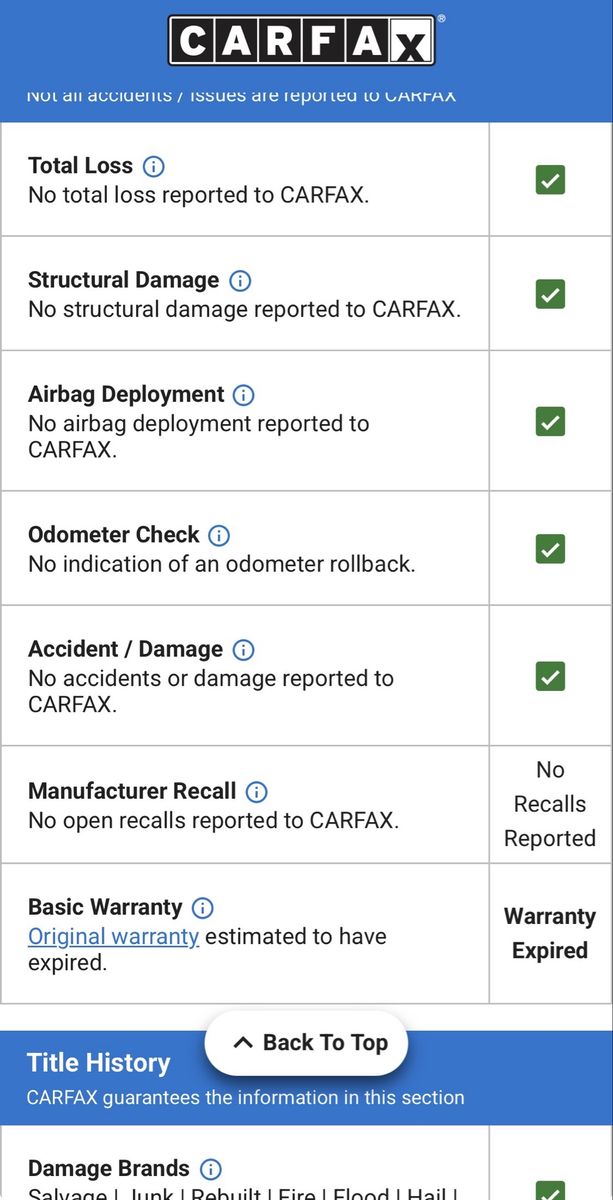The width and height of the screenshot is (613, 1200).
Task: Click the No Recalls Reported status cell
Action: click(x=550, y=804)
